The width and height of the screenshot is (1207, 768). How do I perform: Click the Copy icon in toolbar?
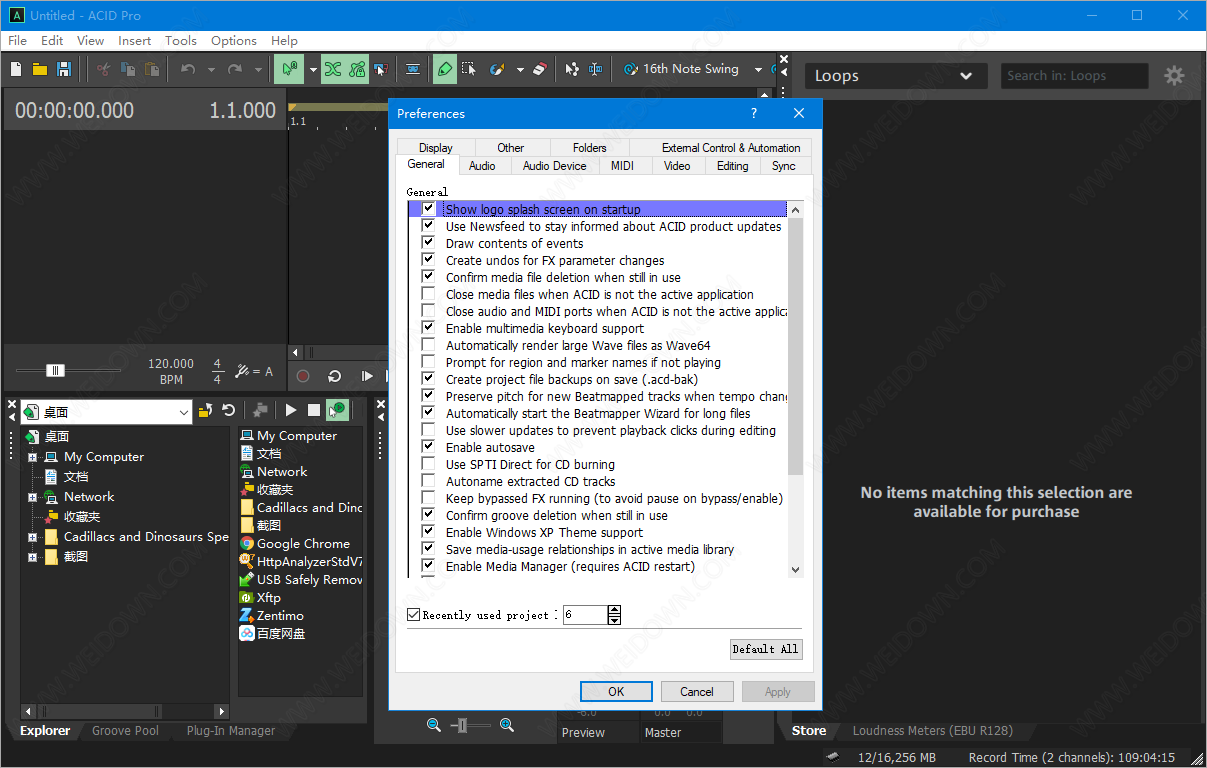[128, 69]
